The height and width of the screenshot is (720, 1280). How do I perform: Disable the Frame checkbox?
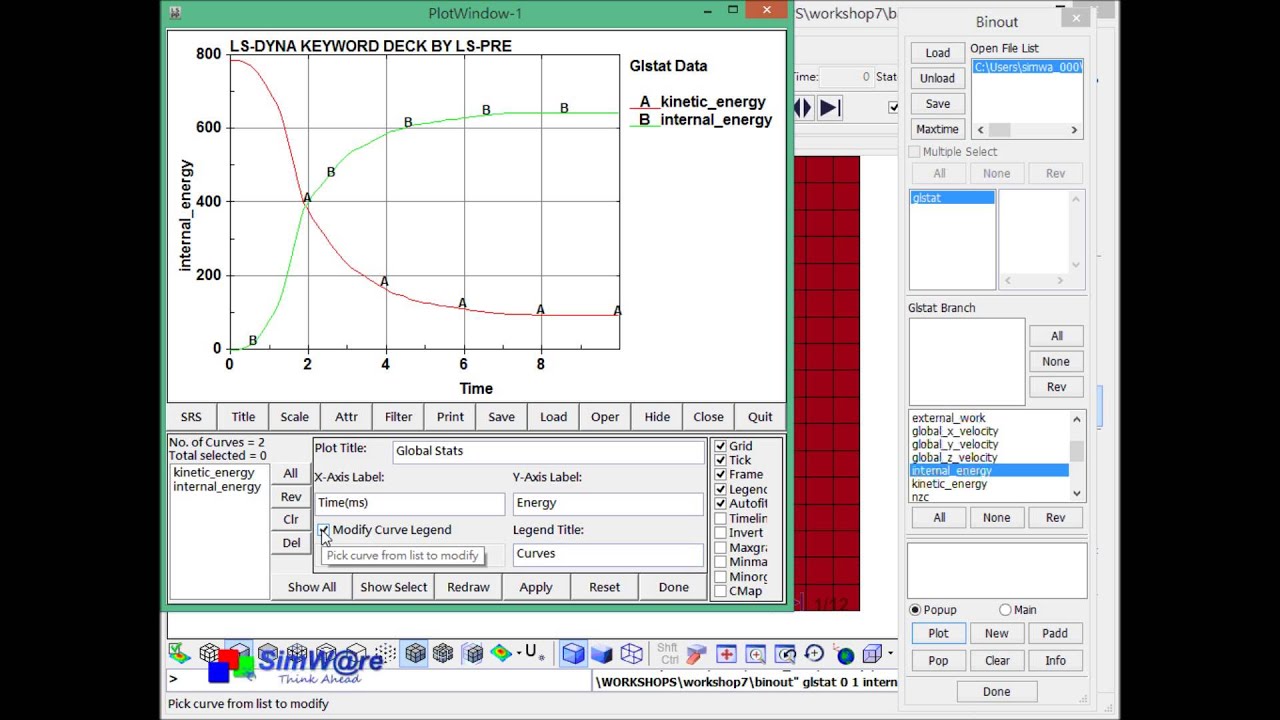[720, 474]
